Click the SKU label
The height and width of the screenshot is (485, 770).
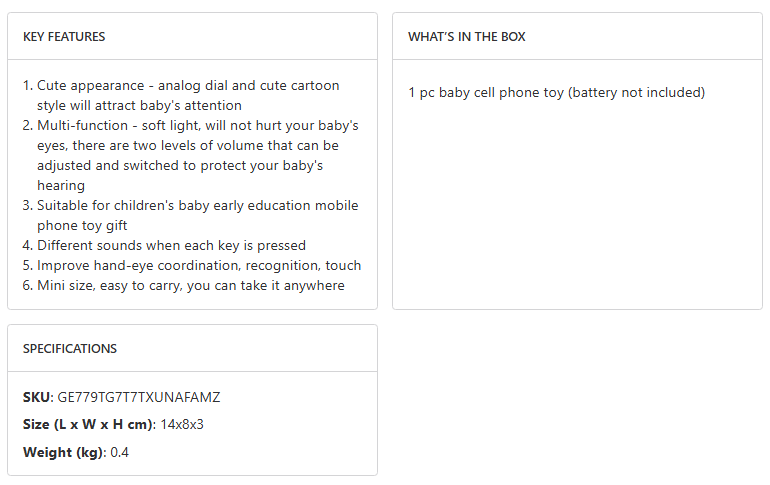click(36, 397)
